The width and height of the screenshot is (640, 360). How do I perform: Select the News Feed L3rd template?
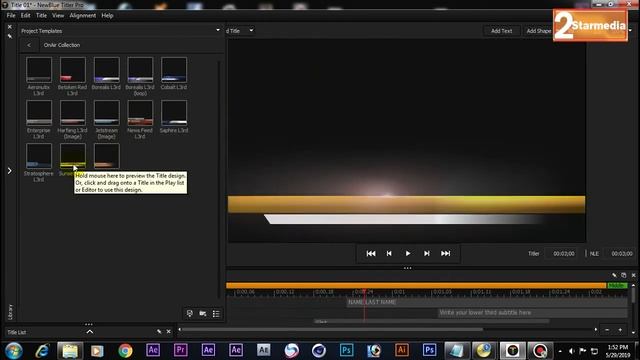(x=140, y=113)
